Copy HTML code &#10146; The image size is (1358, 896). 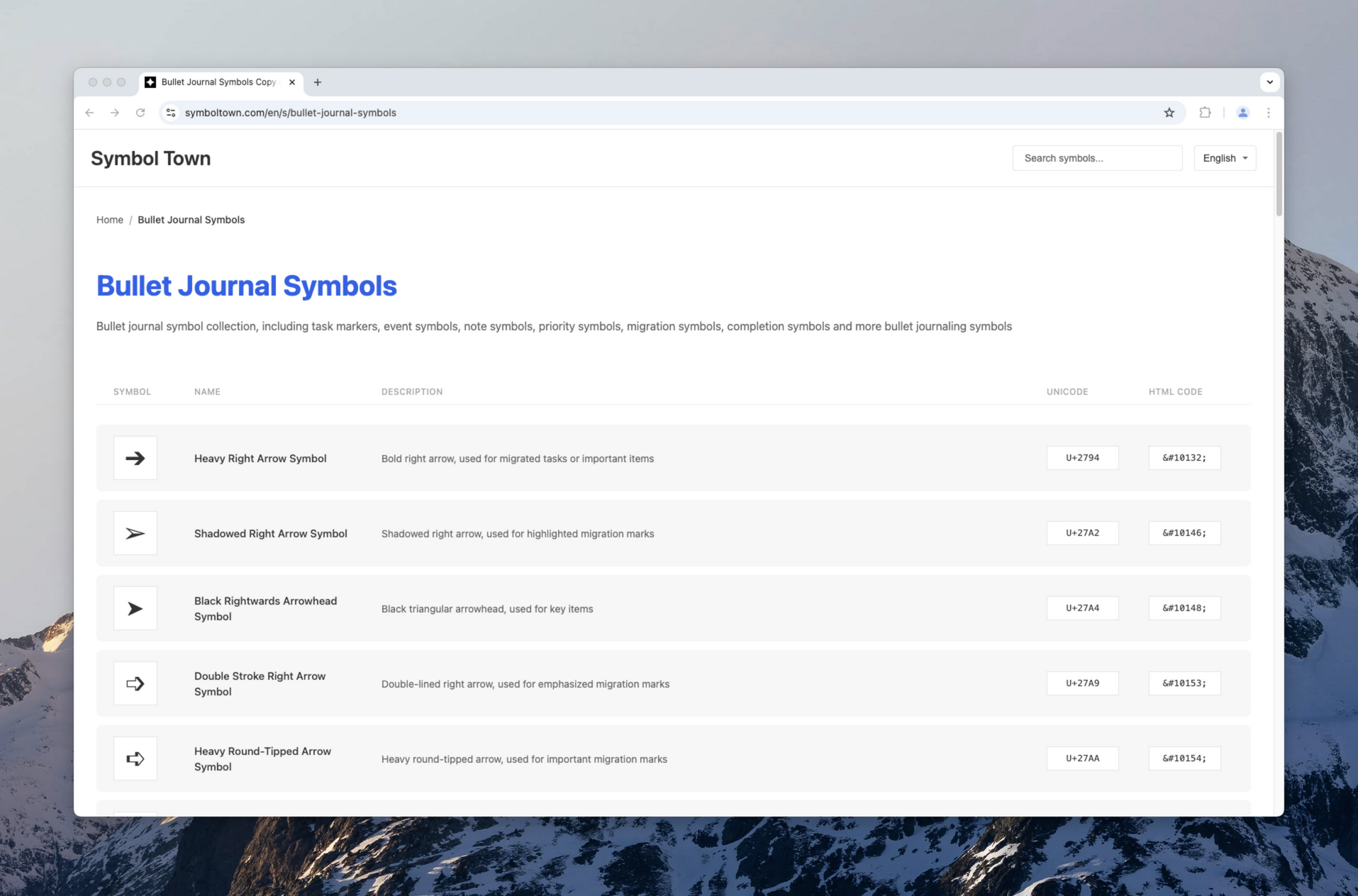pos(1184,533)
